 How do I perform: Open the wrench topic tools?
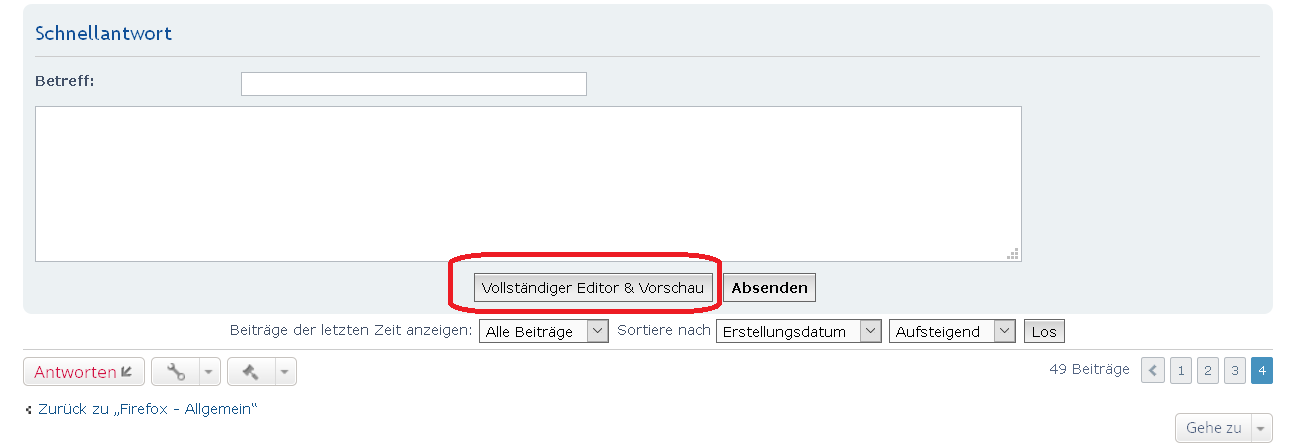point(176,372)
